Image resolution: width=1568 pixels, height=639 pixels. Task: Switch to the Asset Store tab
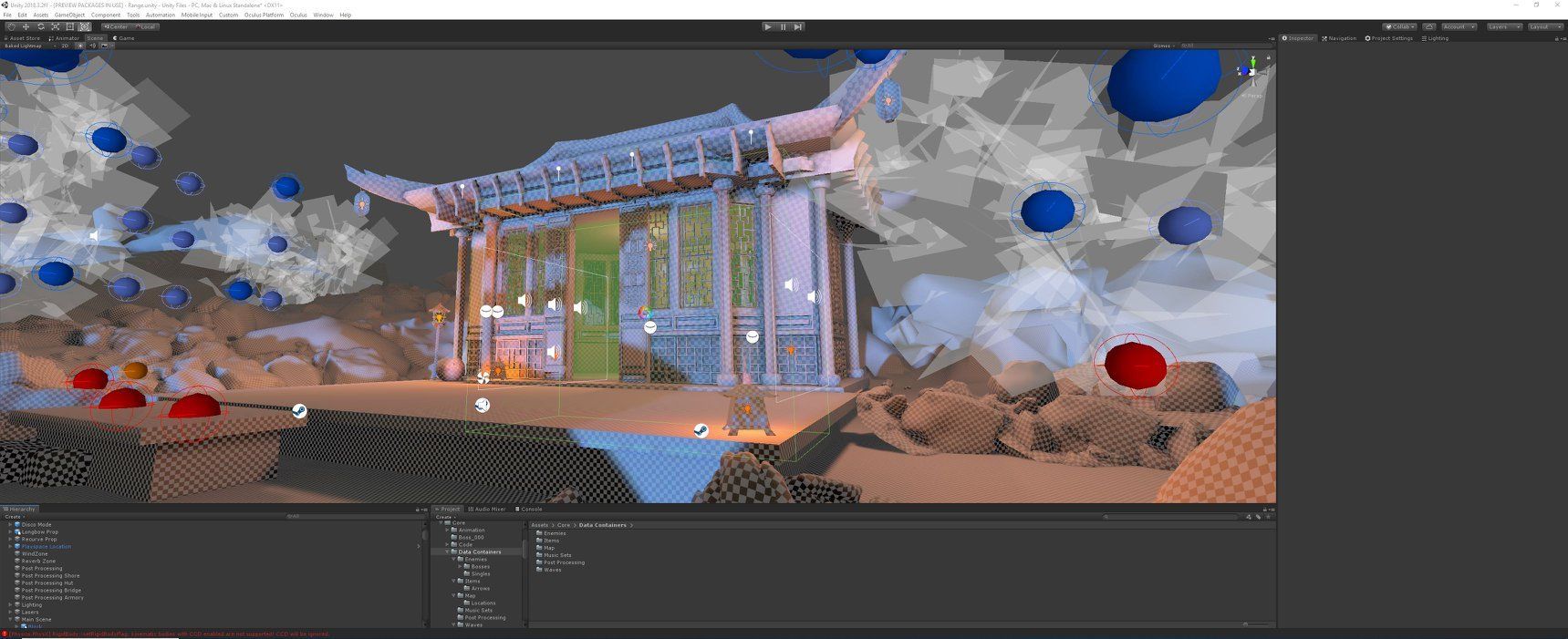click(x=23, y=38)
